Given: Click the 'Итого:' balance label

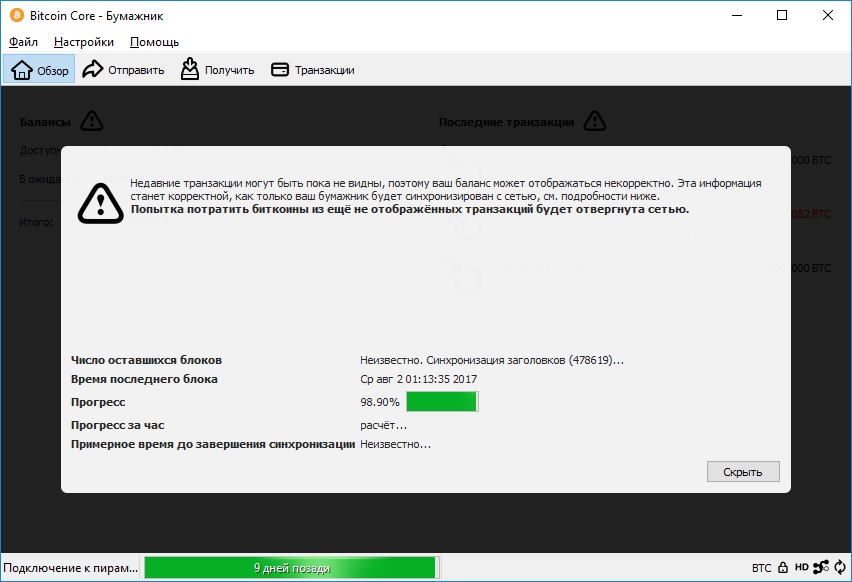Looking at the screenshot, I should (x=36, y=222).
